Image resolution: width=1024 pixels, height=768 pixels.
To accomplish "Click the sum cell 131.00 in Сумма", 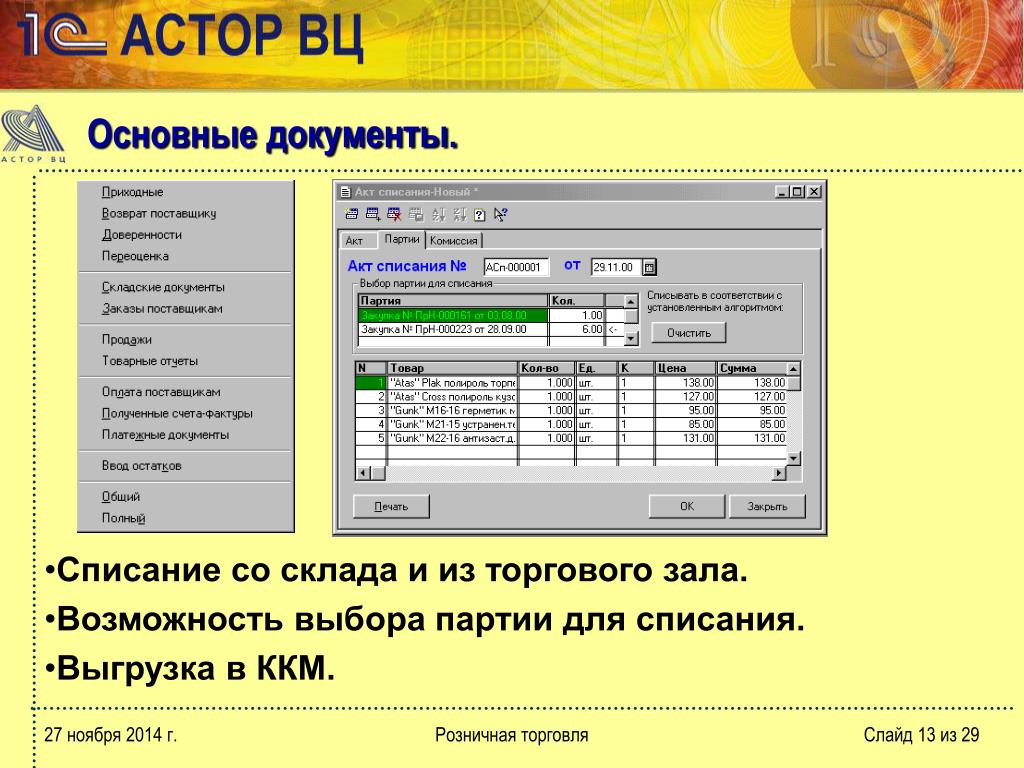I will click(752, 438).
